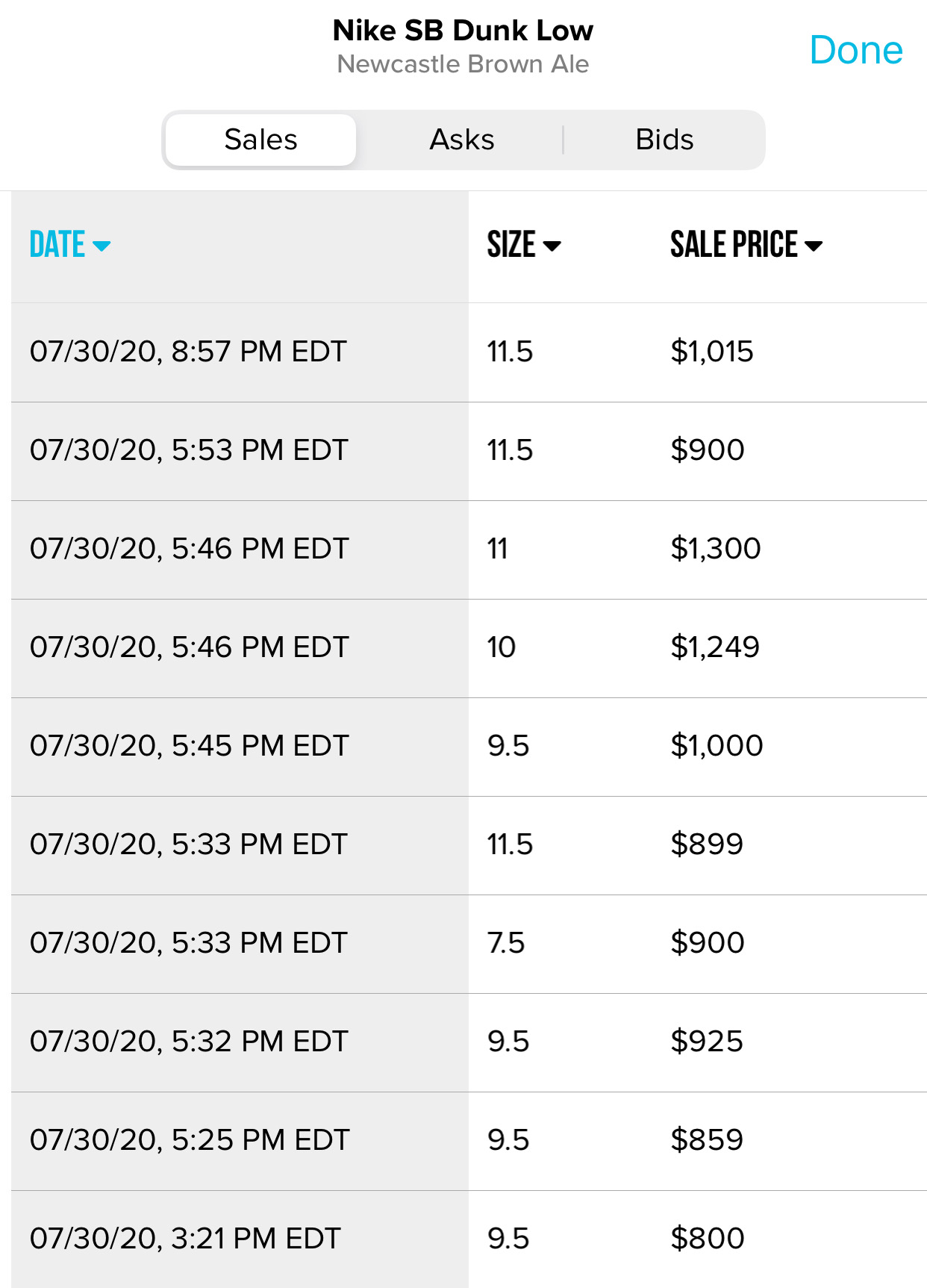
Task: Select the $1,249 size 10 sale
Action: pos(469,648)
